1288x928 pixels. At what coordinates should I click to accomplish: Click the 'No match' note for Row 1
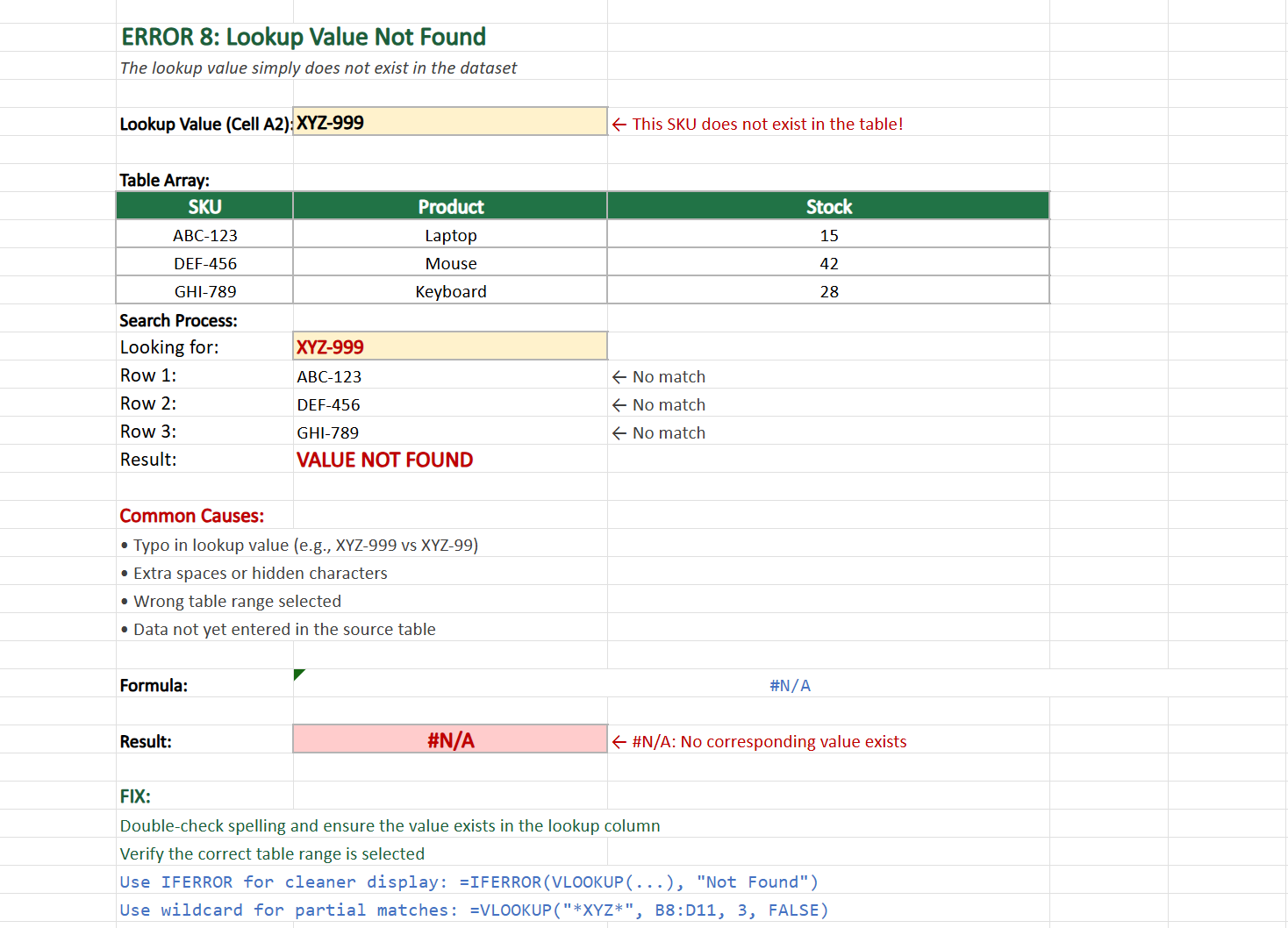[659, 376]
